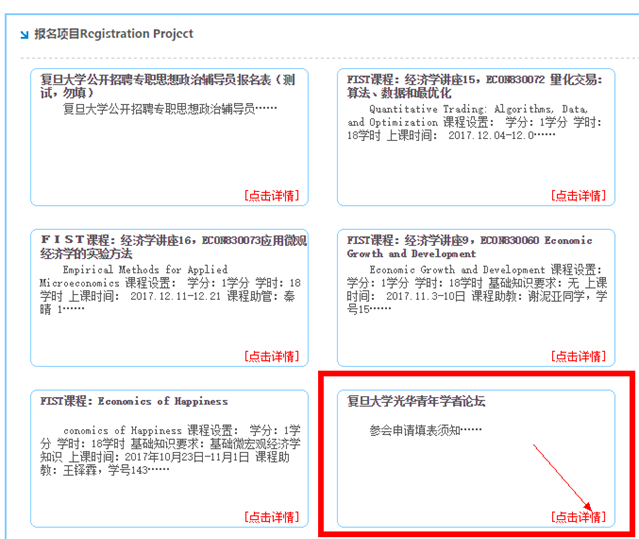This screenshot has width=639, height=539.
Task: Open 点击详情 for Economics of Happiness card
Action: [x=272, y=517]
